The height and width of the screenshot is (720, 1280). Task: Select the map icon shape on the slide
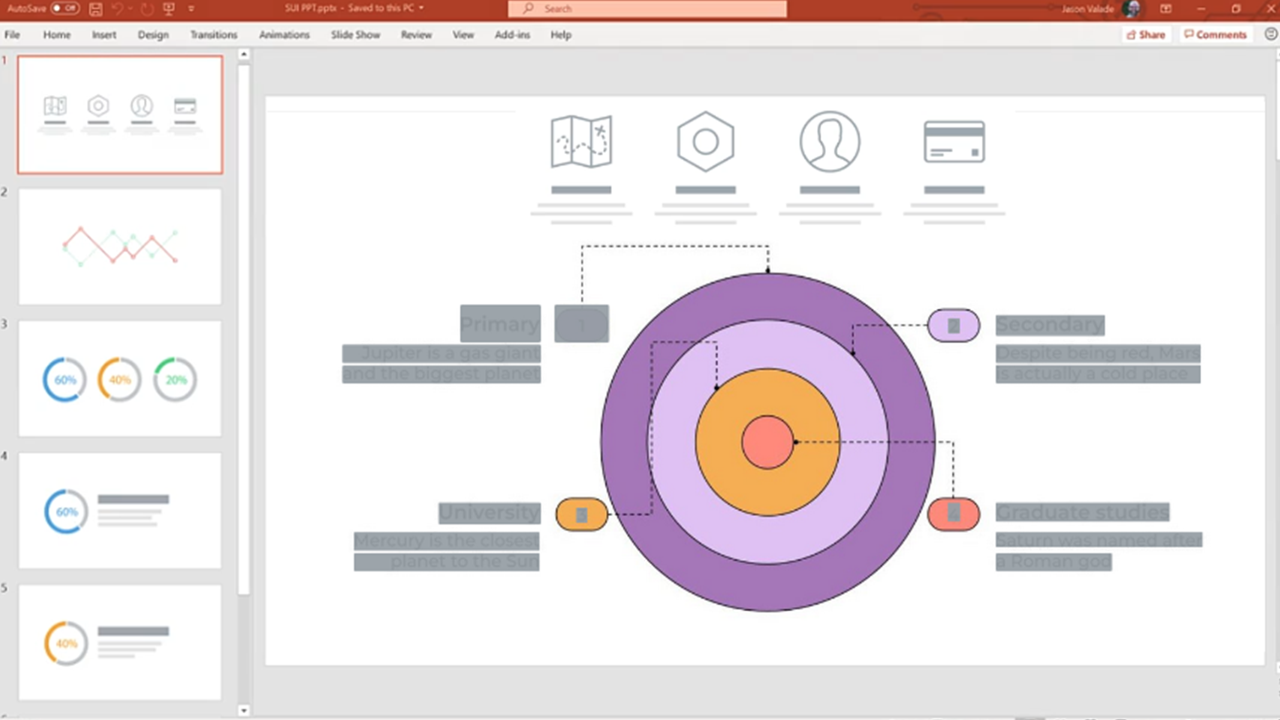581,140
